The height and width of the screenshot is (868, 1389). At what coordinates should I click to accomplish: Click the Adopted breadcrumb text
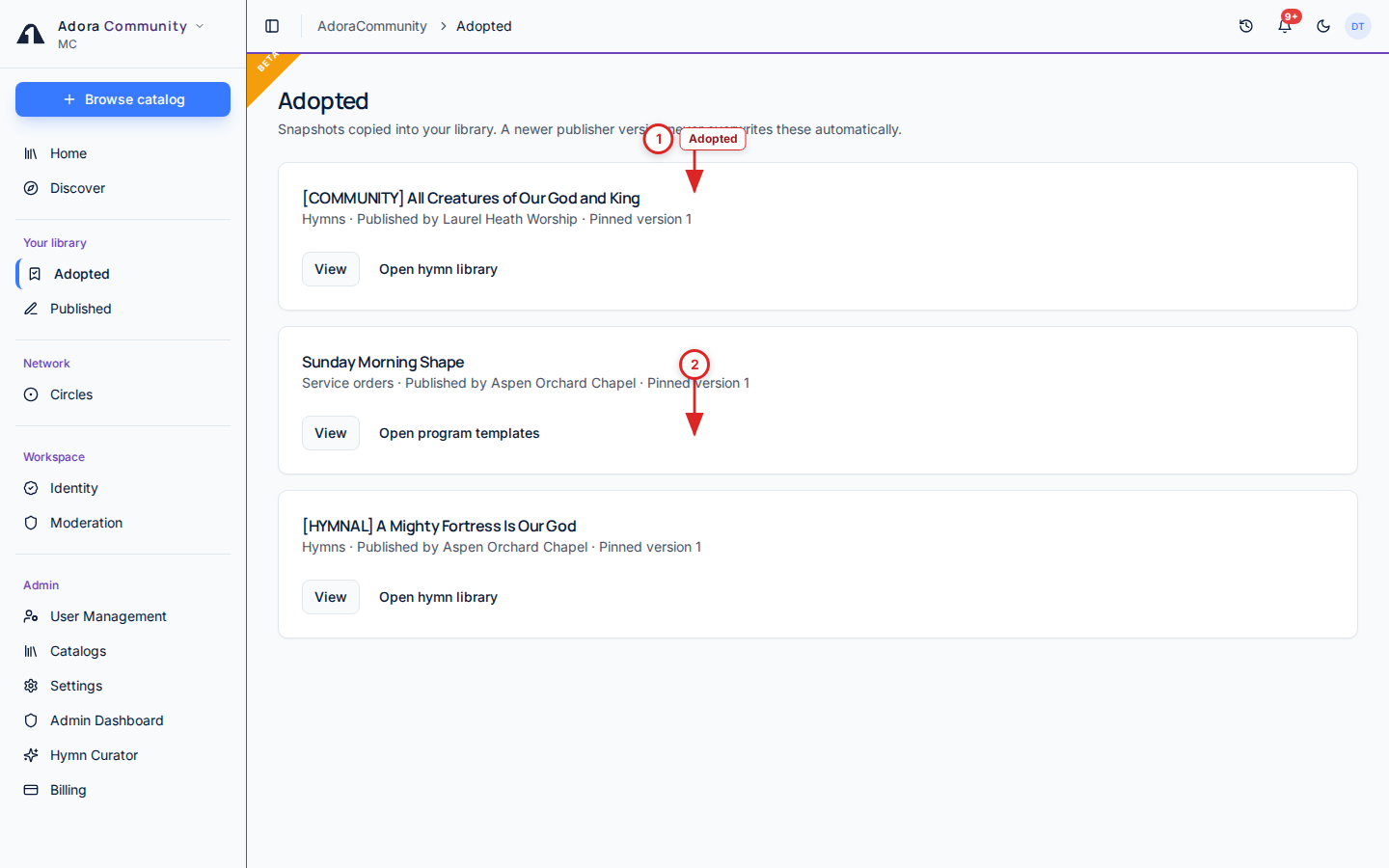pos(484,26)
